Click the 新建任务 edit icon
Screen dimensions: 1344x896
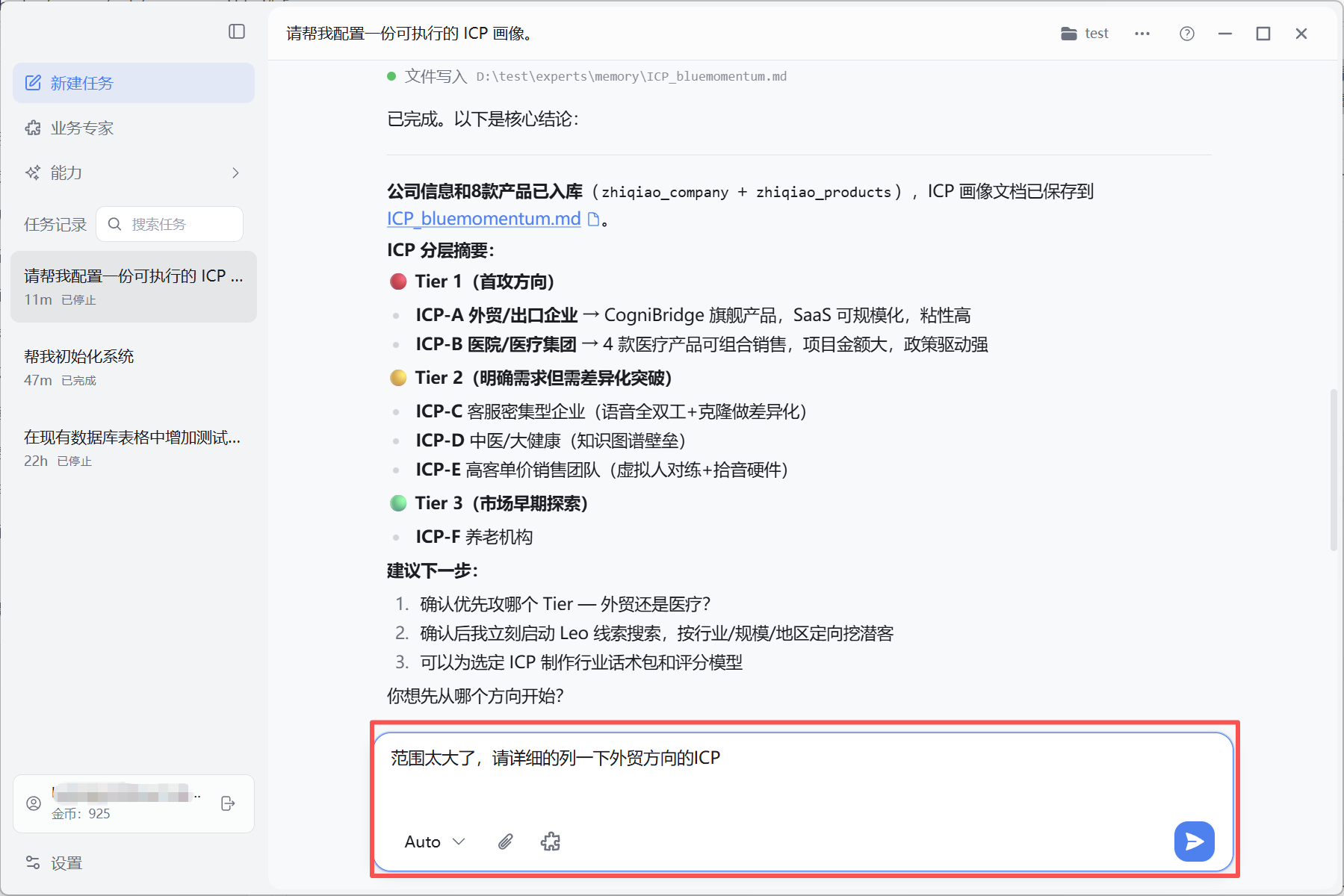click(x=34, y=83)
